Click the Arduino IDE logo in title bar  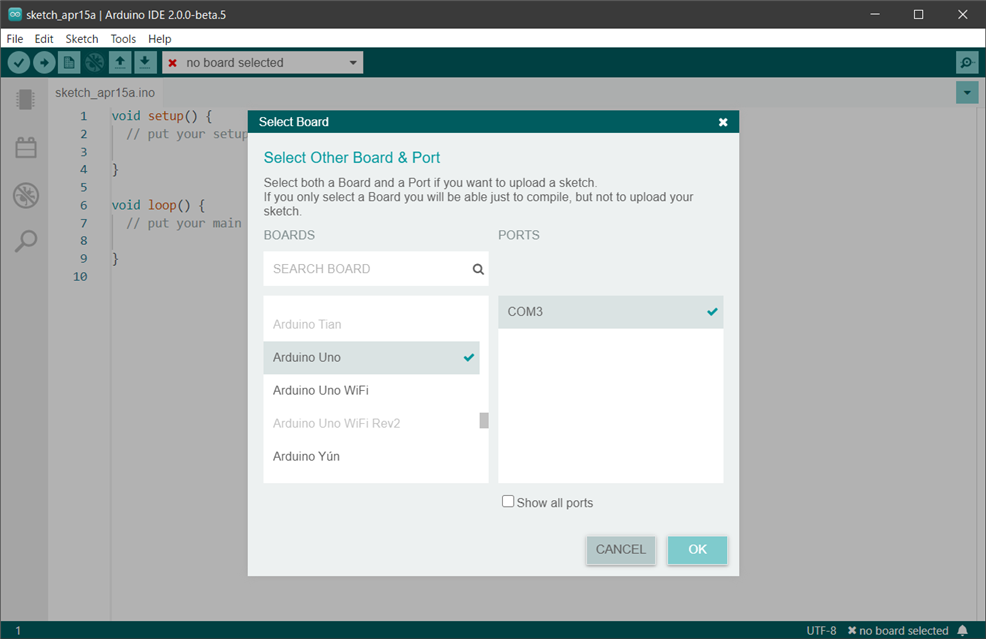(14, 14)
